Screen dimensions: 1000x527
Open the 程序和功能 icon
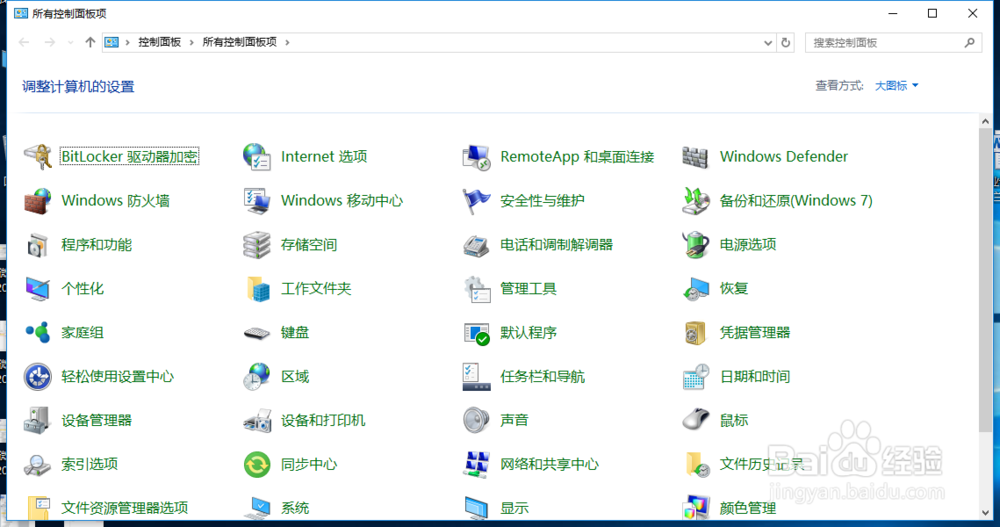click(x=38, y=245)
